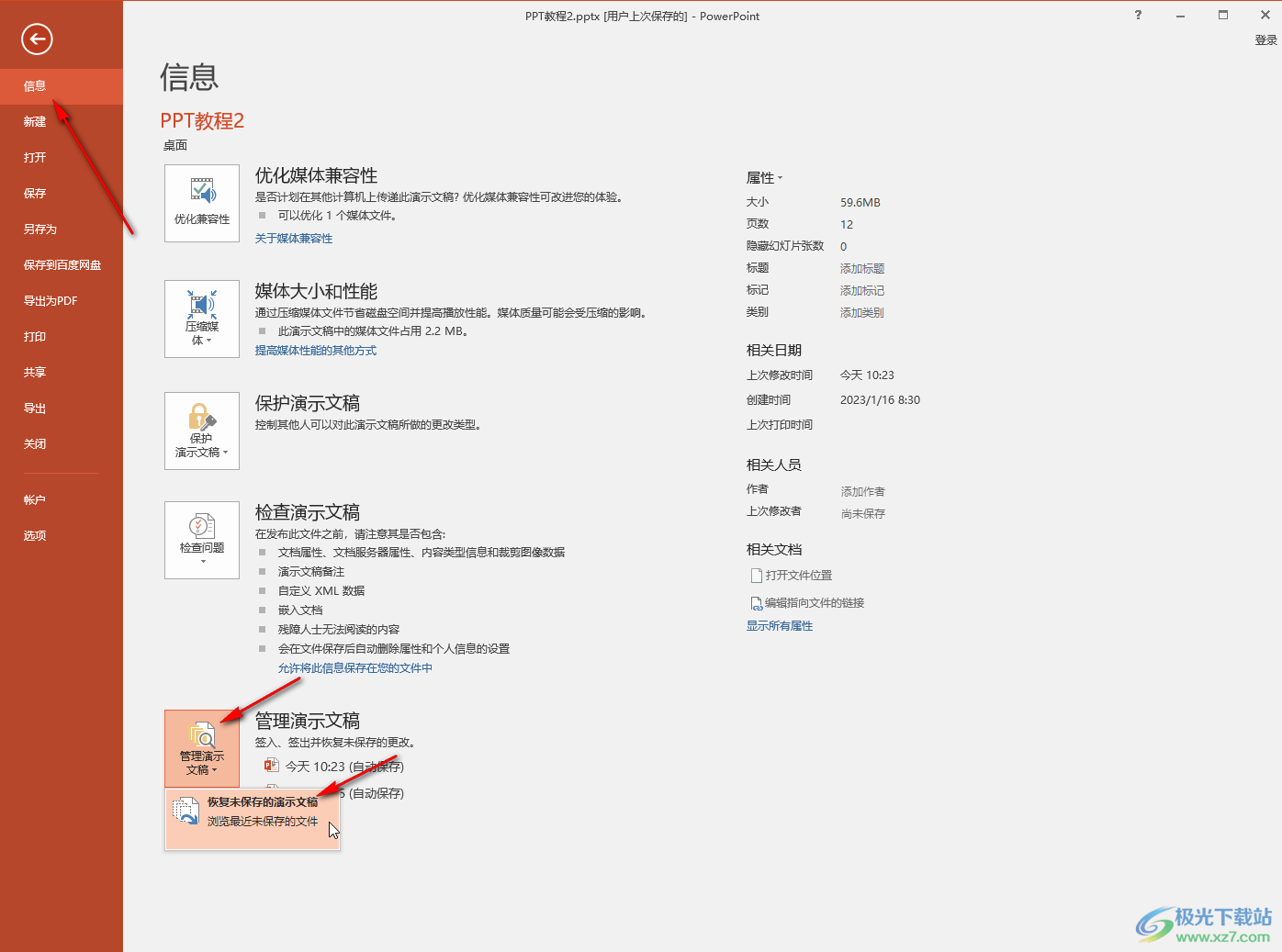Screen dimensions: 1282x952
Task: Open 共享 (Share) in the sidebar
Action: (x=62, y=373)
